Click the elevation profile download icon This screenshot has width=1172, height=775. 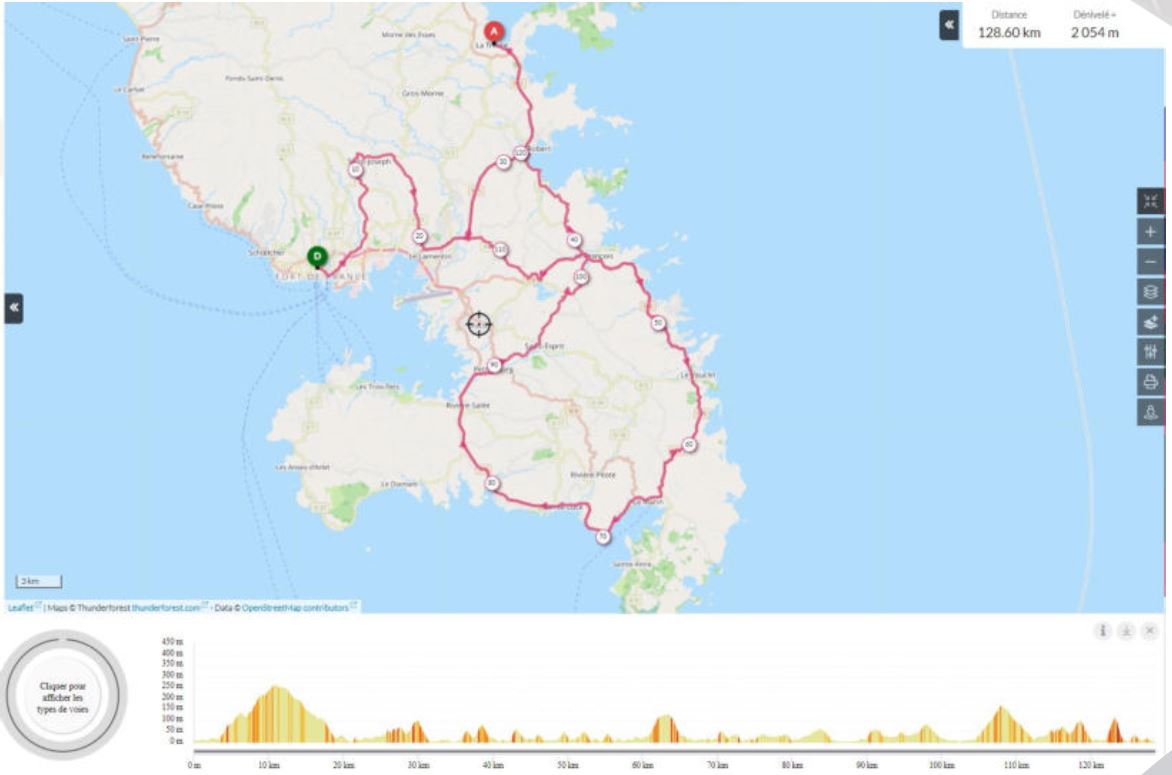(1126, 631)
